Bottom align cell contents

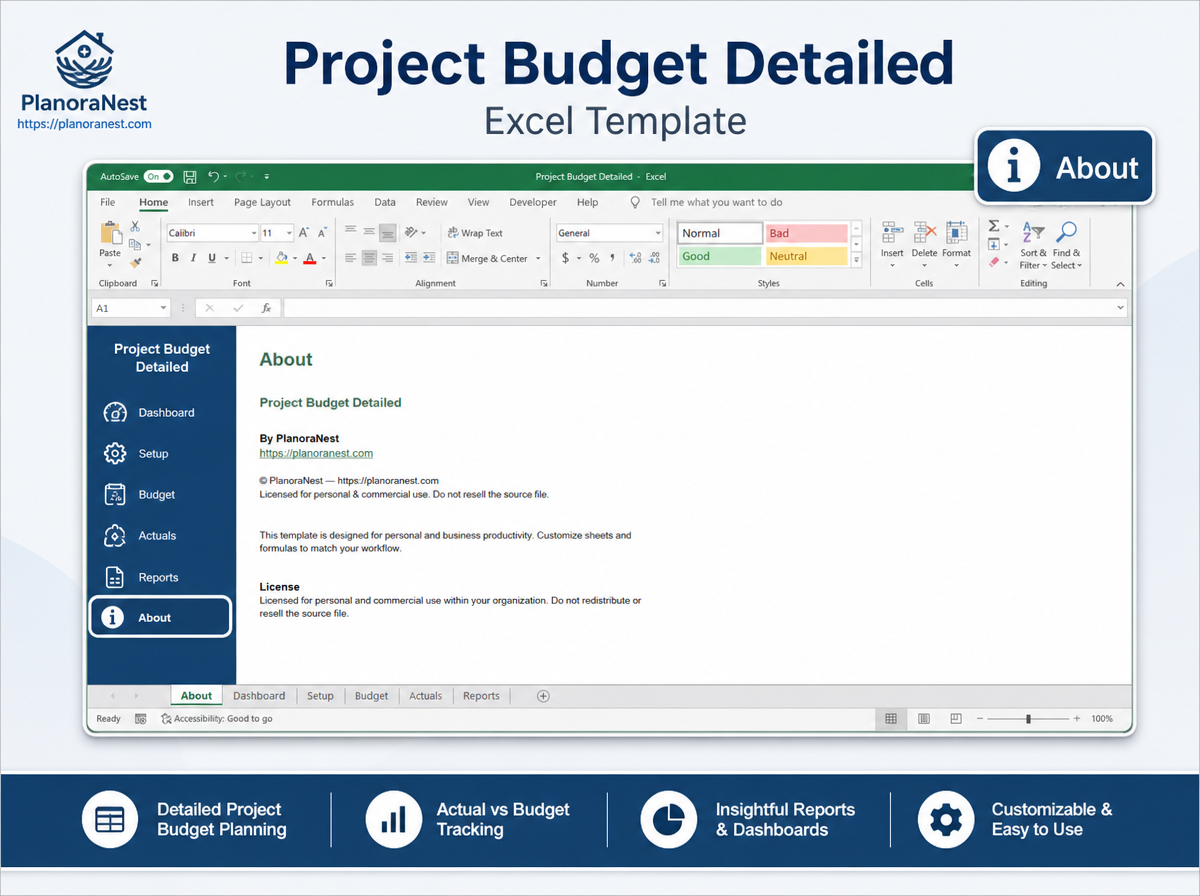coord(388,232)
